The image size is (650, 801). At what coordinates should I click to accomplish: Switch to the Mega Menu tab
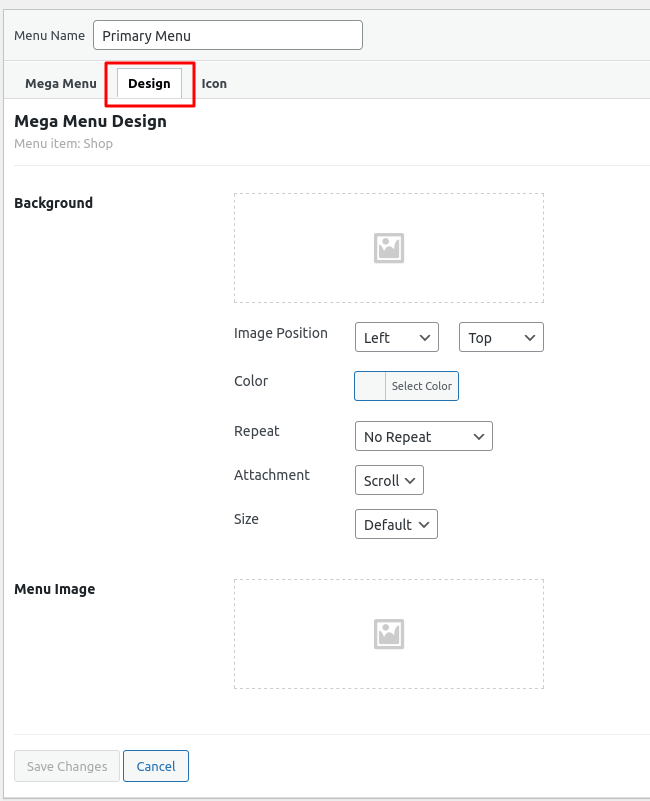[61, 84]
